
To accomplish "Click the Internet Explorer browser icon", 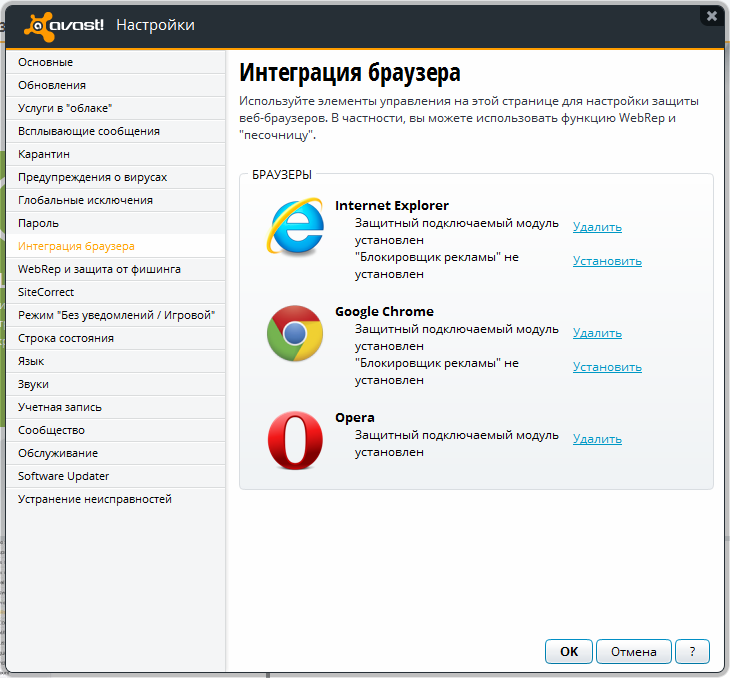I will tap(295, 226).
